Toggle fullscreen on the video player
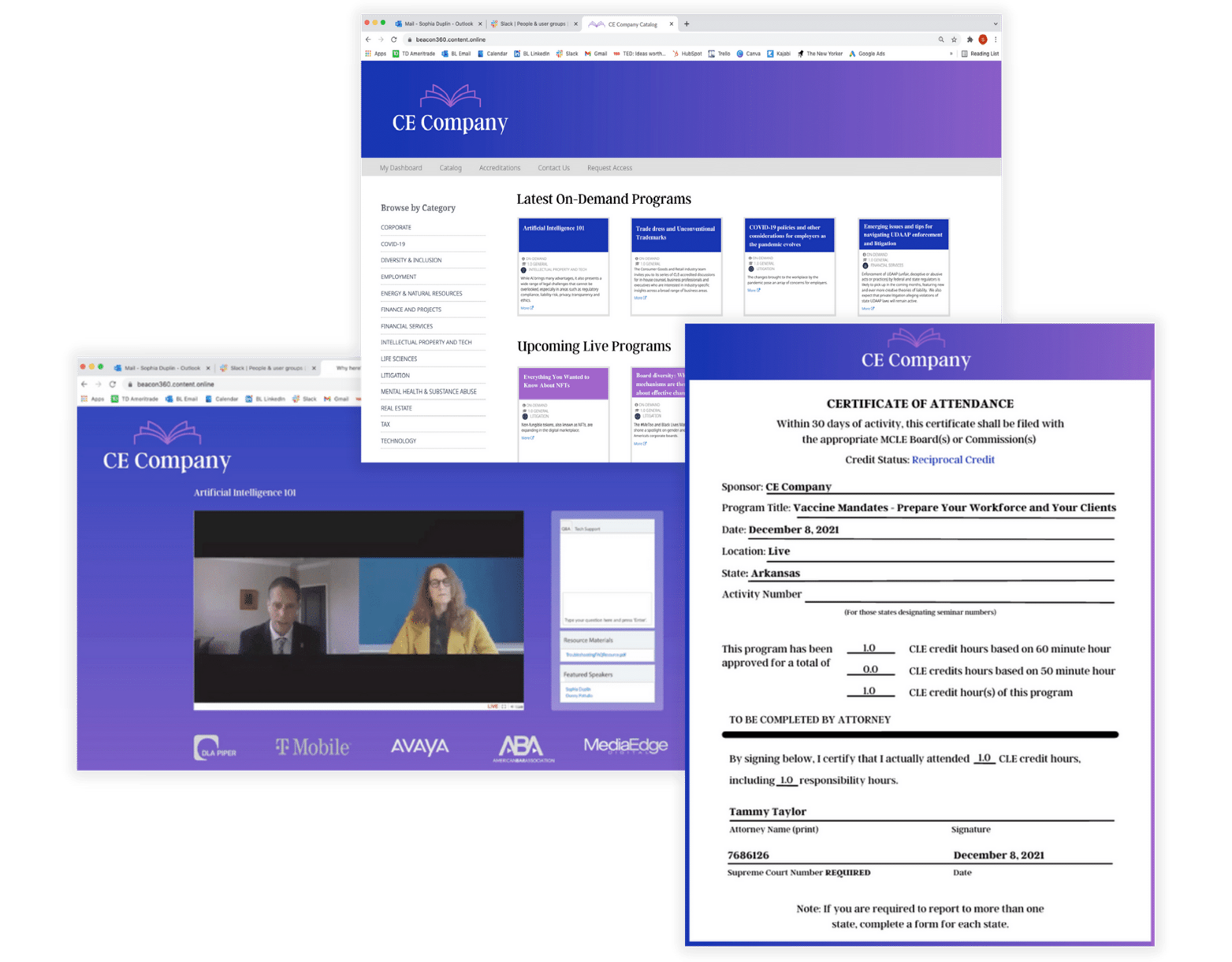This screenshot has height=962, width=1232. (x=504, y=706)
